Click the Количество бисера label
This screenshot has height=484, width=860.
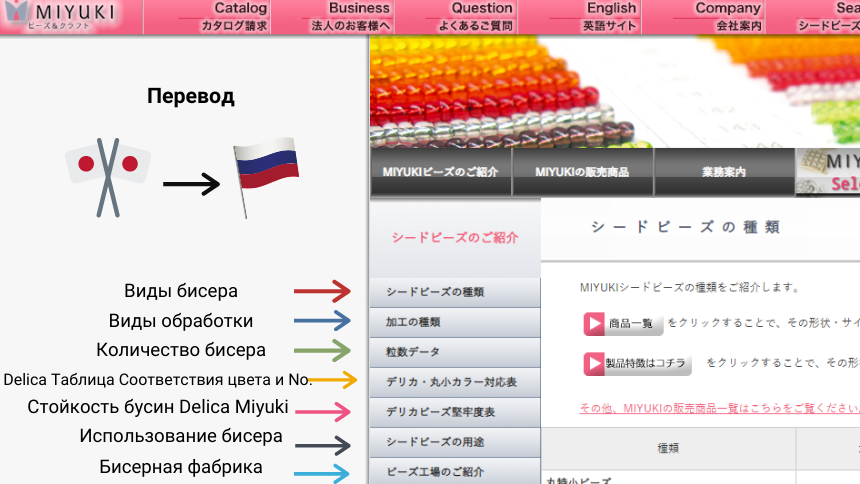[180, 350]
